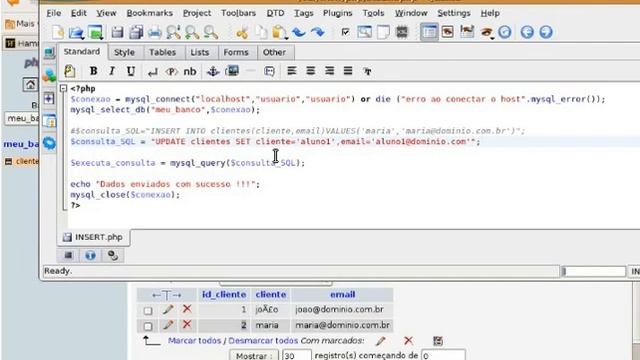Click the blue Forward navigation arrow
The image size is (640, 360).
[546, 32]
